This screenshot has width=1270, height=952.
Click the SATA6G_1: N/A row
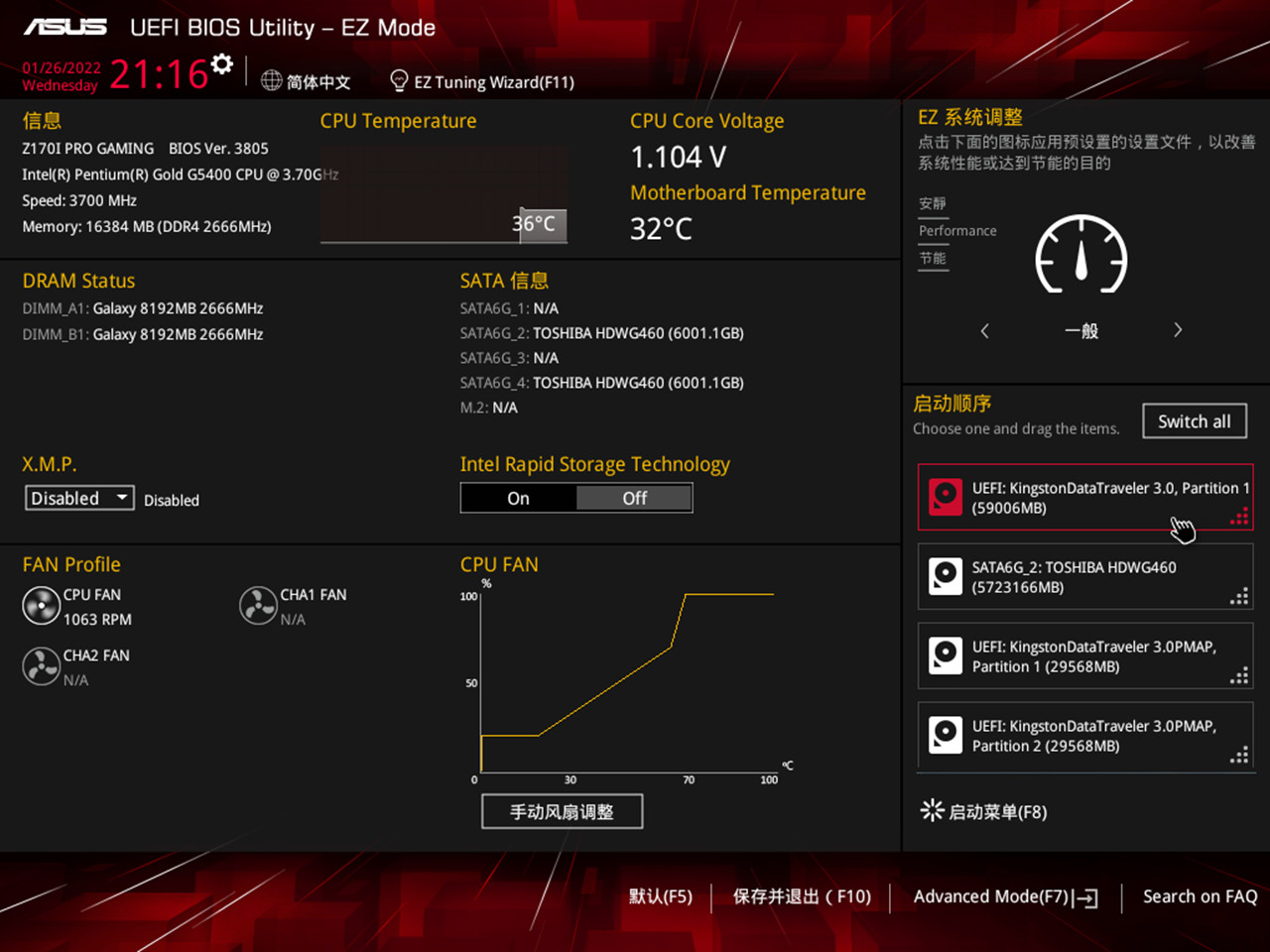(509, 308)
